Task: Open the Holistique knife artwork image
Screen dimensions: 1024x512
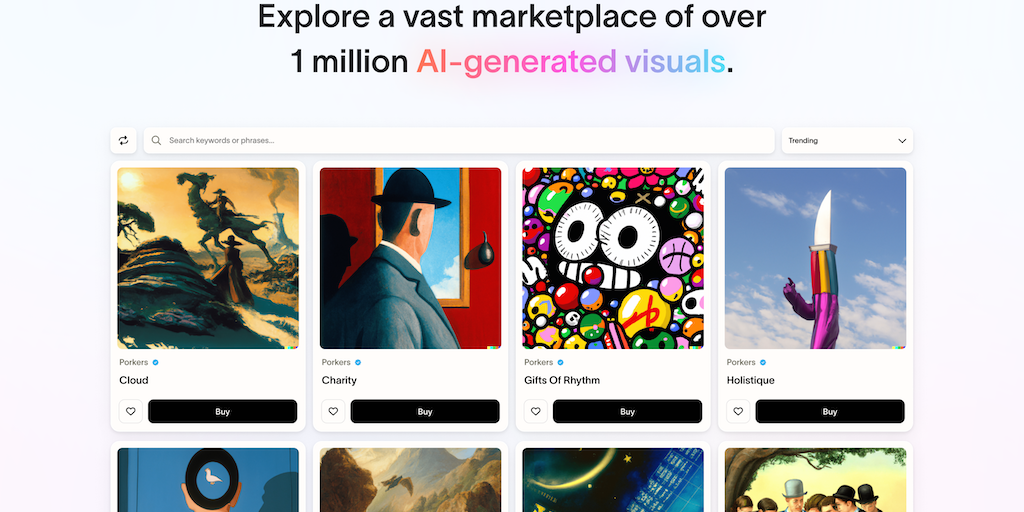Action: 816,258
